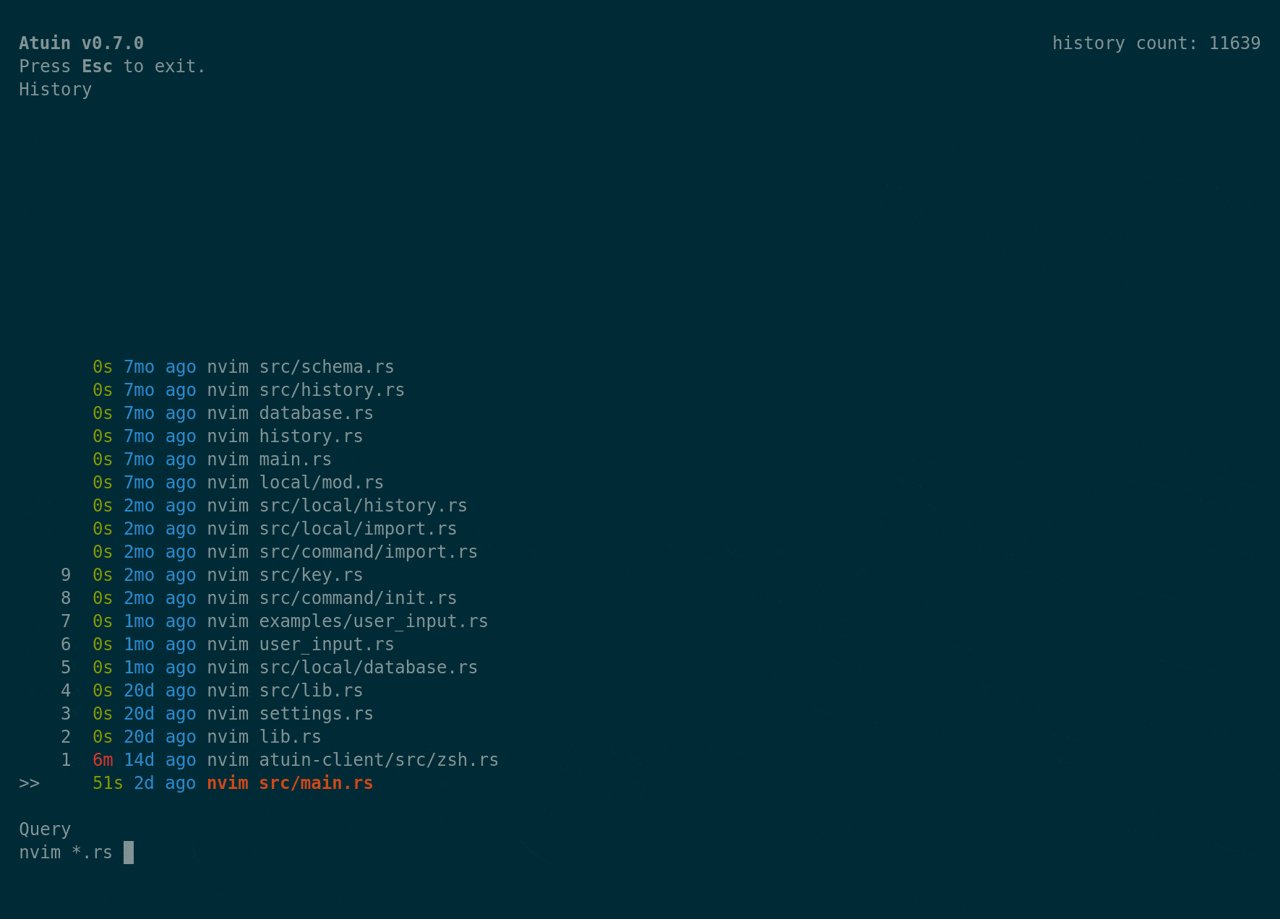Click highlighted nvim src/main.rs entry
The width and height of the screenshot is (1280, 919).
[233, 782]
